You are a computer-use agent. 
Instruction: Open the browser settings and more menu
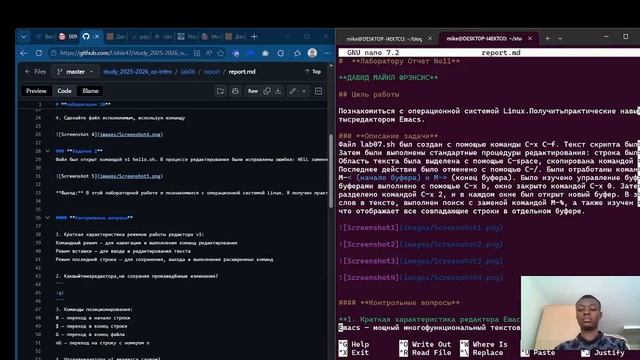tap(327, 53)
